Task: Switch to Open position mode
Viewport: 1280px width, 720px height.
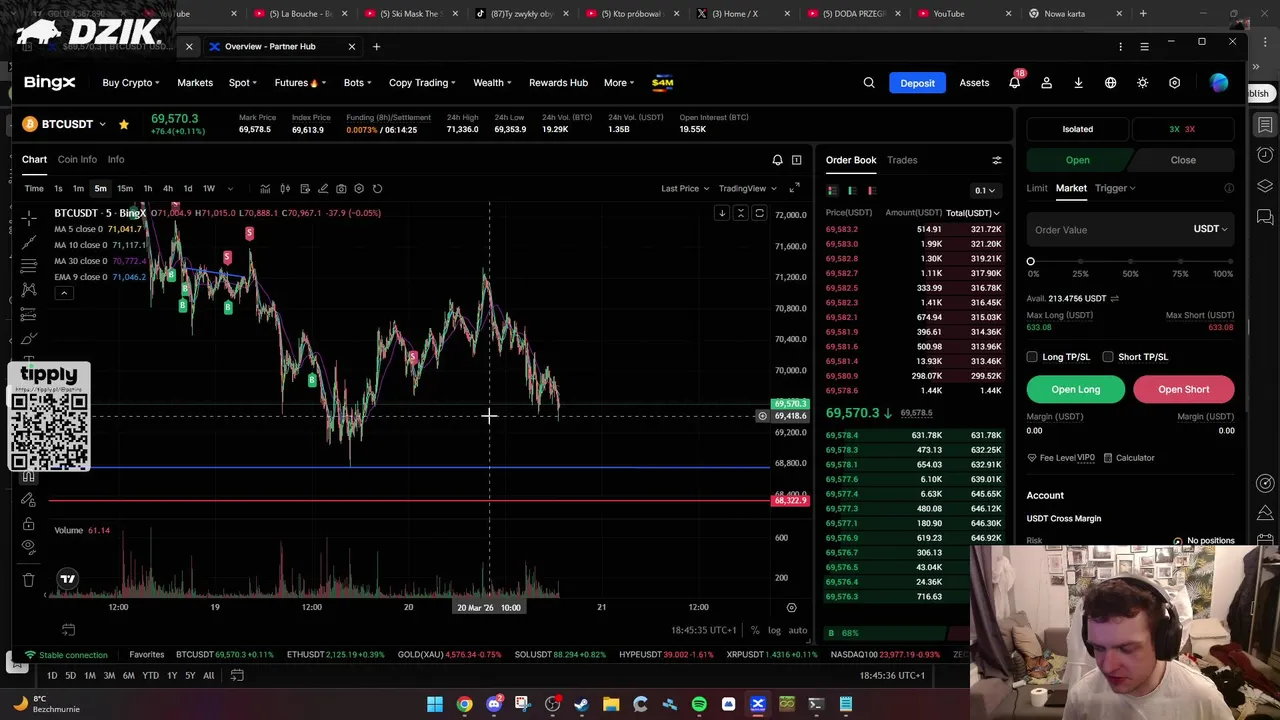Action: click(x=1077, y=160)
